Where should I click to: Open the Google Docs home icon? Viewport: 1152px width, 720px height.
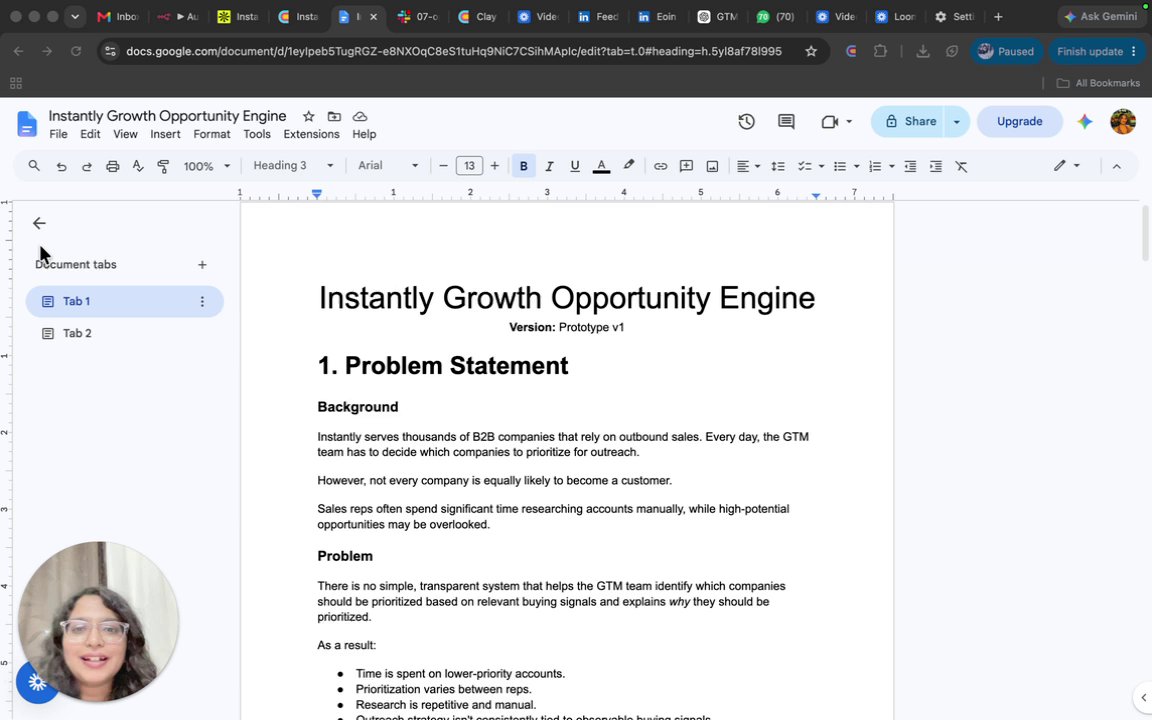pyautogui.click(x=26, y=124)
